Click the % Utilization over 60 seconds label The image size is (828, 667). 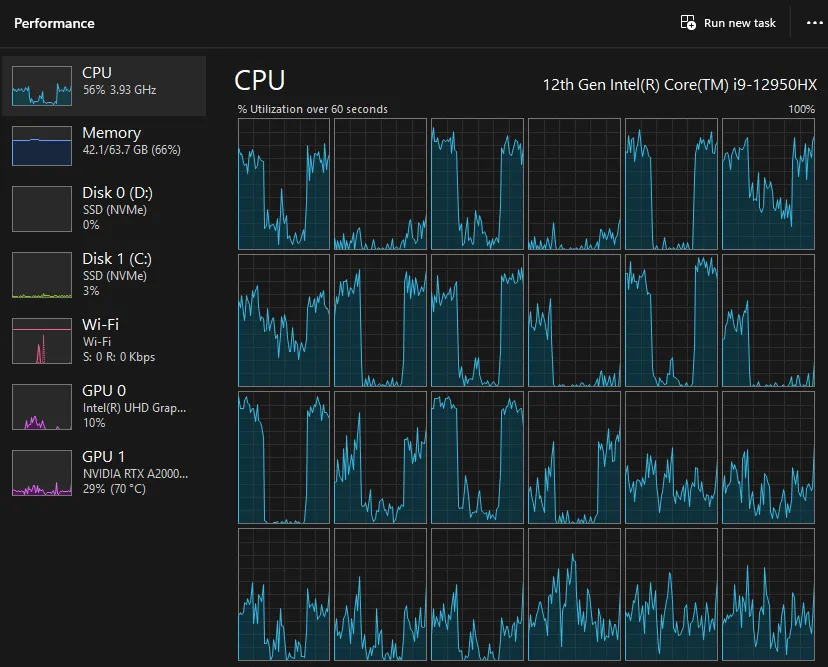click(x=311, y=109)
